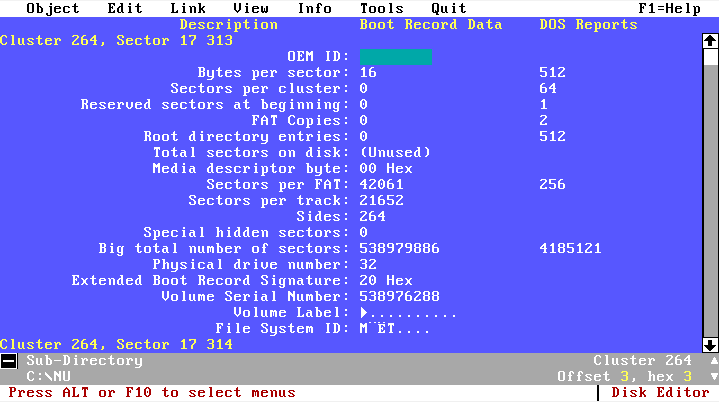The width and height of the screenshot is (719, 402).
Task: Open the Info menu
Action: (314, 8)
